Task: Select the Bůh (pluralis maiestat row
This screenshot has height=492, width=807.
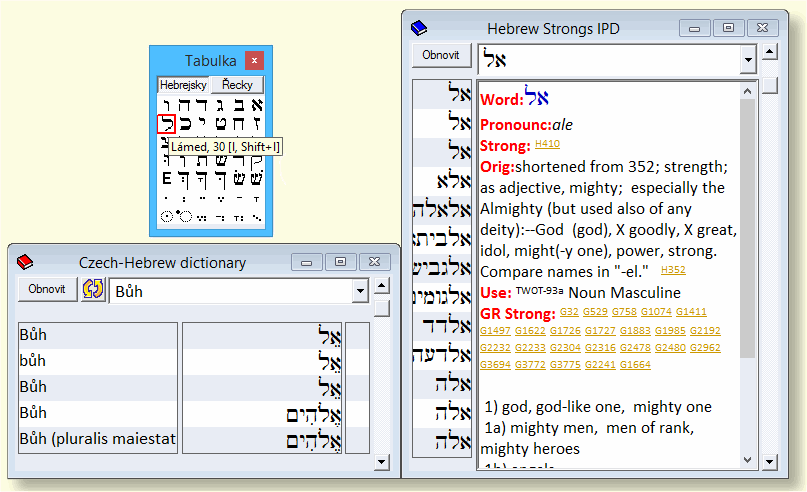Action: coord(97,439)
